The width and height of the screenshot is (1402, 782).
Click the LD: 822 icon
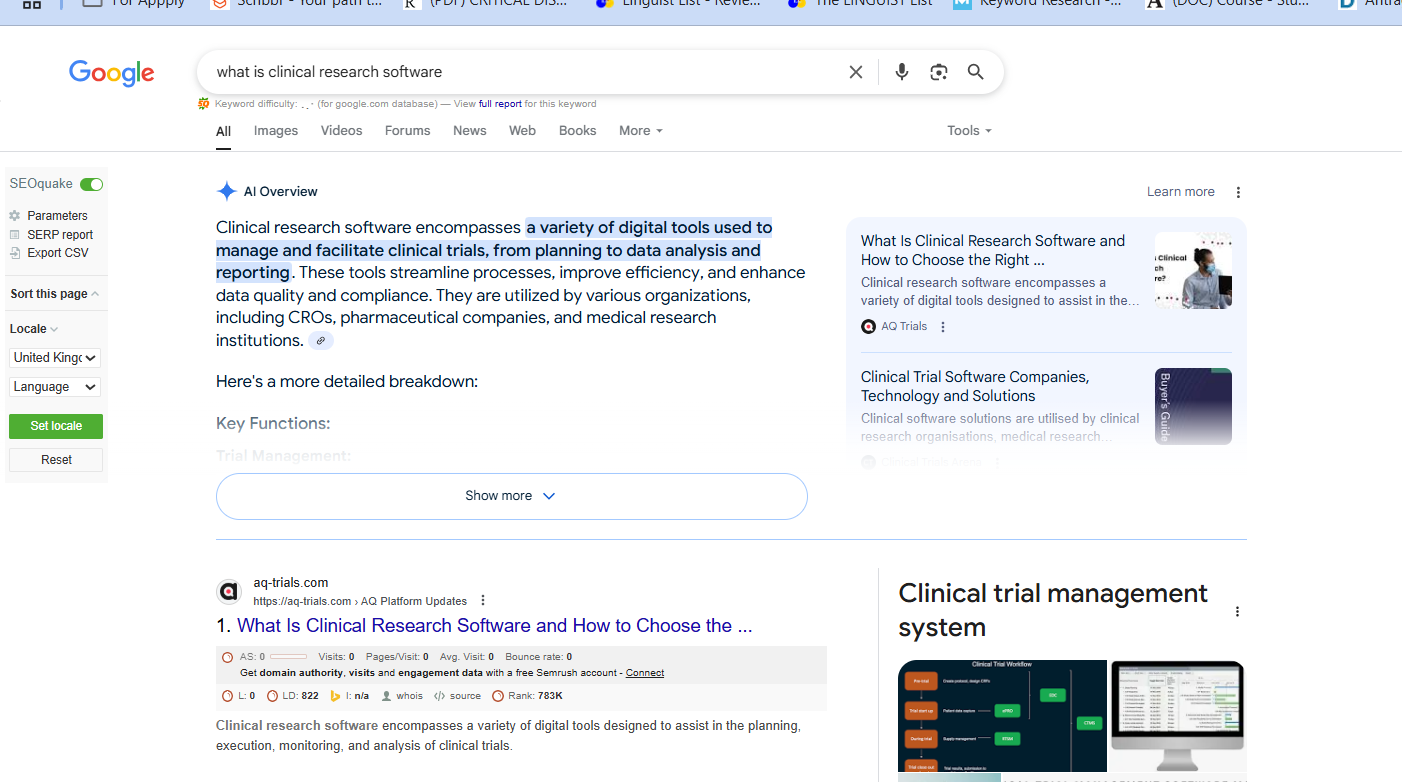[x=273, y=696]
